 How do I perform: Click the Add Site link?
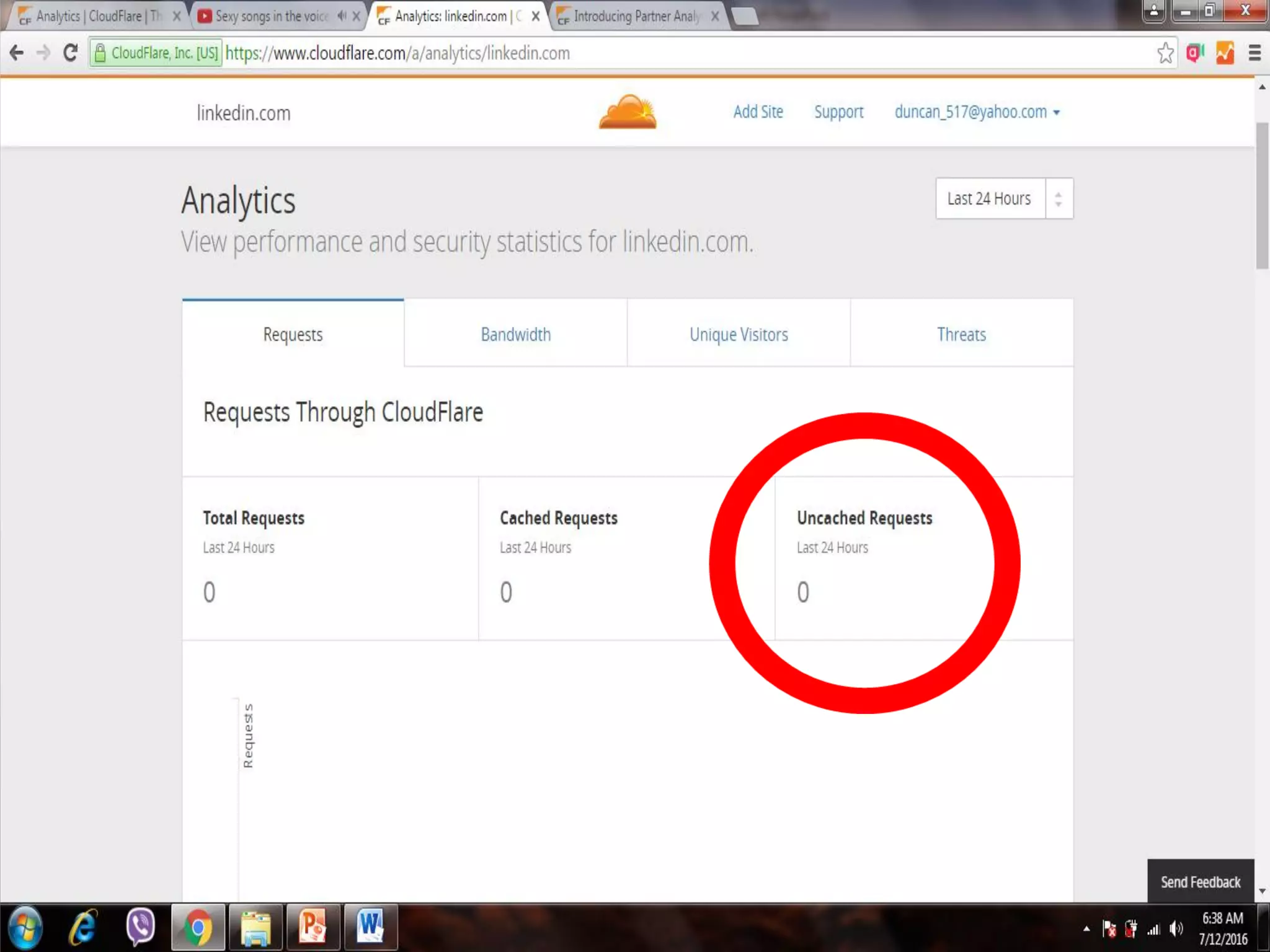[758, 112]
